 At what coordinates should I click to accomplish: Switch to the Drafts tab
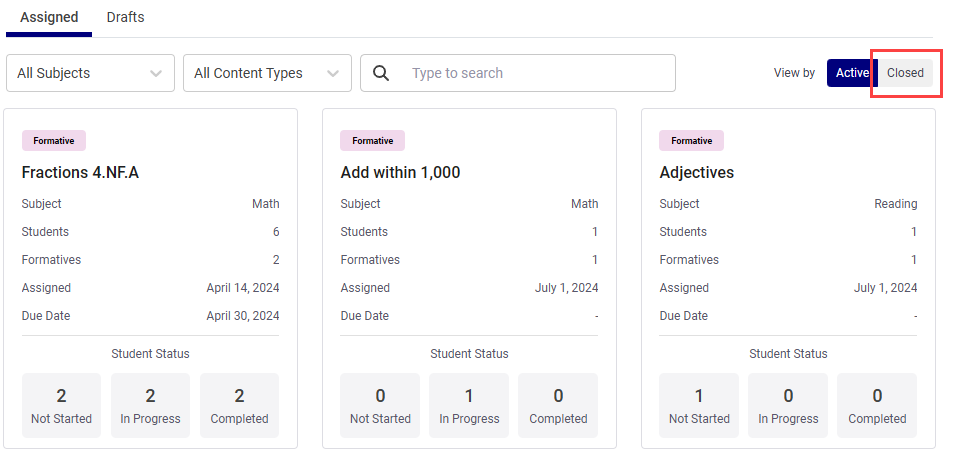pos(125,17)
